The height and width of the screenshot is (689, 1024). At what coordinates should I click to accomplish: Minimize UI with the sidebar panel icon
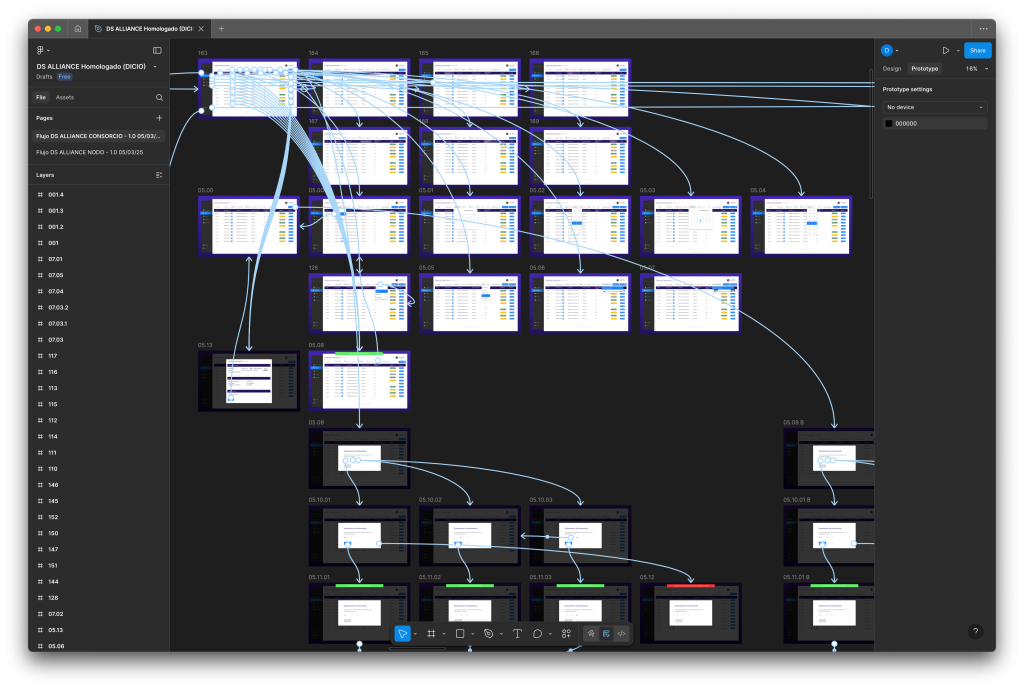pyautogui.click(x=157, y=50)
